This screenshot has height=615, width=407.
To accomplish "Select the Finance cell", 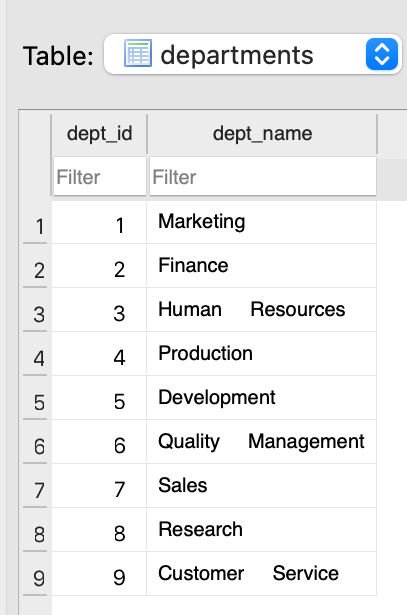I will pyautogui.click(x=262, y=266).
